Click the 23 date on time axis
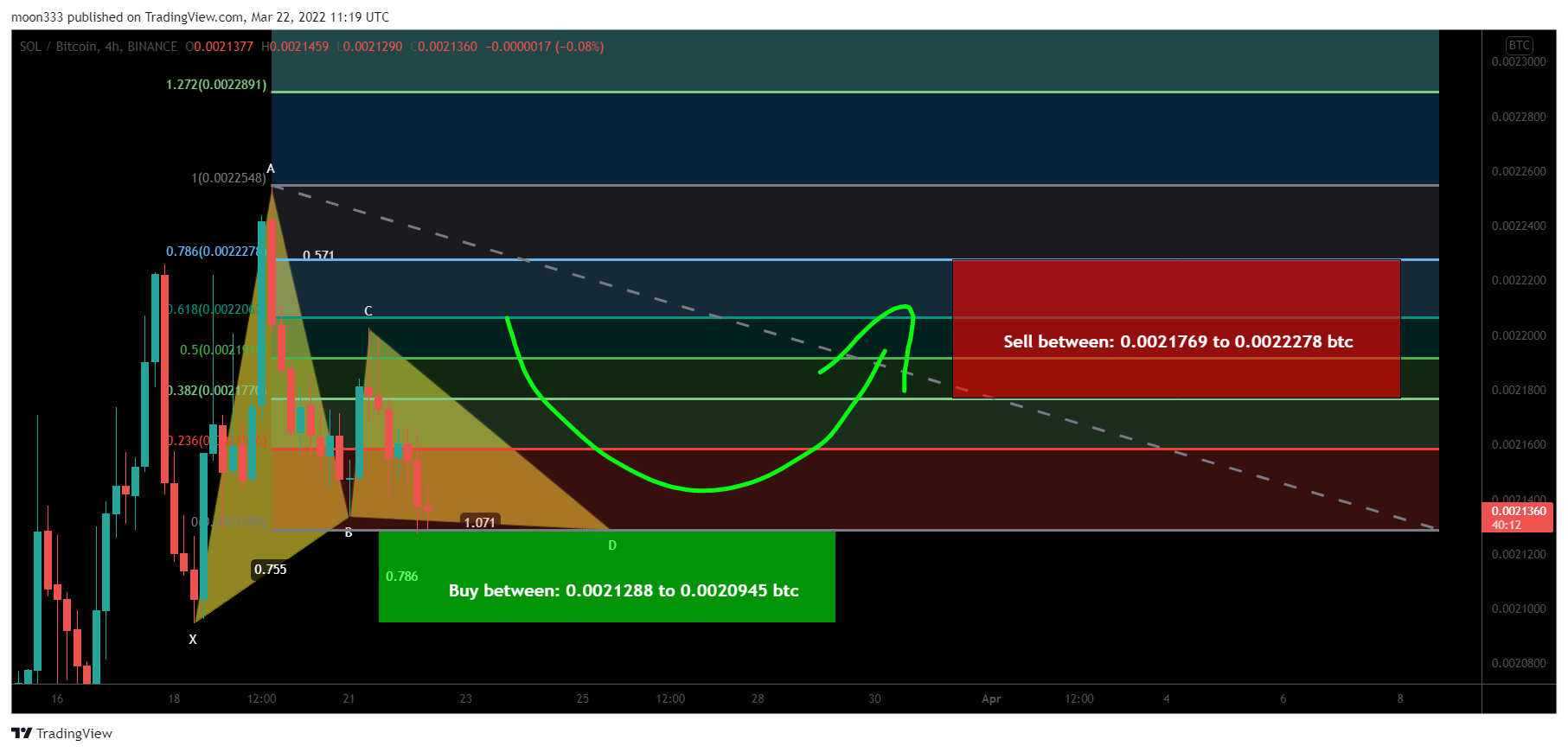This screenshot has width=1568, height=752. pos(466,698)
